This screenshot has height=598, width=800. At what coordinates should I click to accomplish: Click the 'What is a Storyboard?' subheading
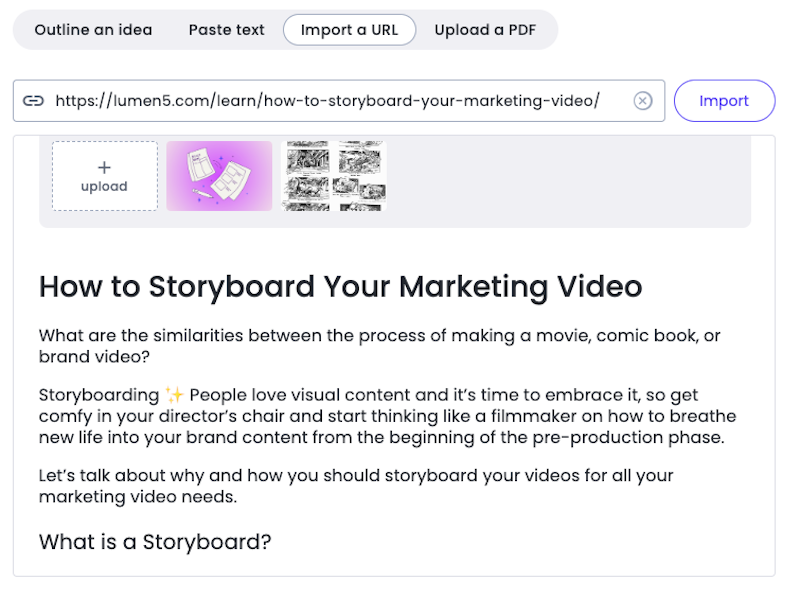pyautogui.click(x=155, y=542)
